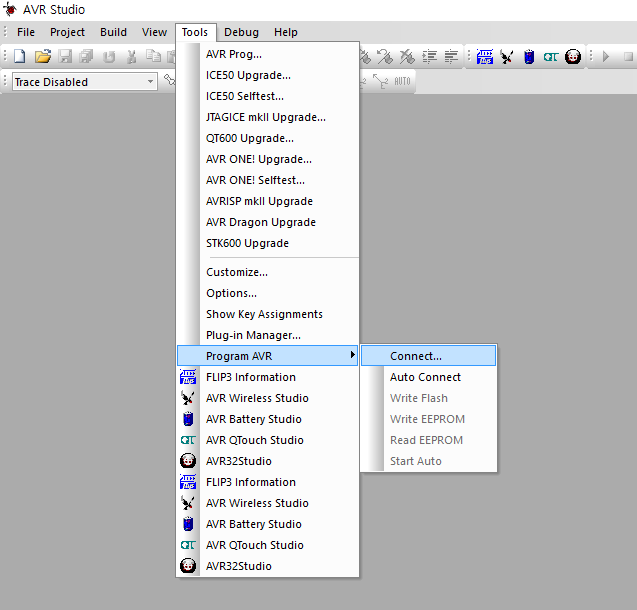Select last AVR QTouch Studio menu entry
Image resolution: width=637 pixels, height=610 pixels.
(267, 545)
